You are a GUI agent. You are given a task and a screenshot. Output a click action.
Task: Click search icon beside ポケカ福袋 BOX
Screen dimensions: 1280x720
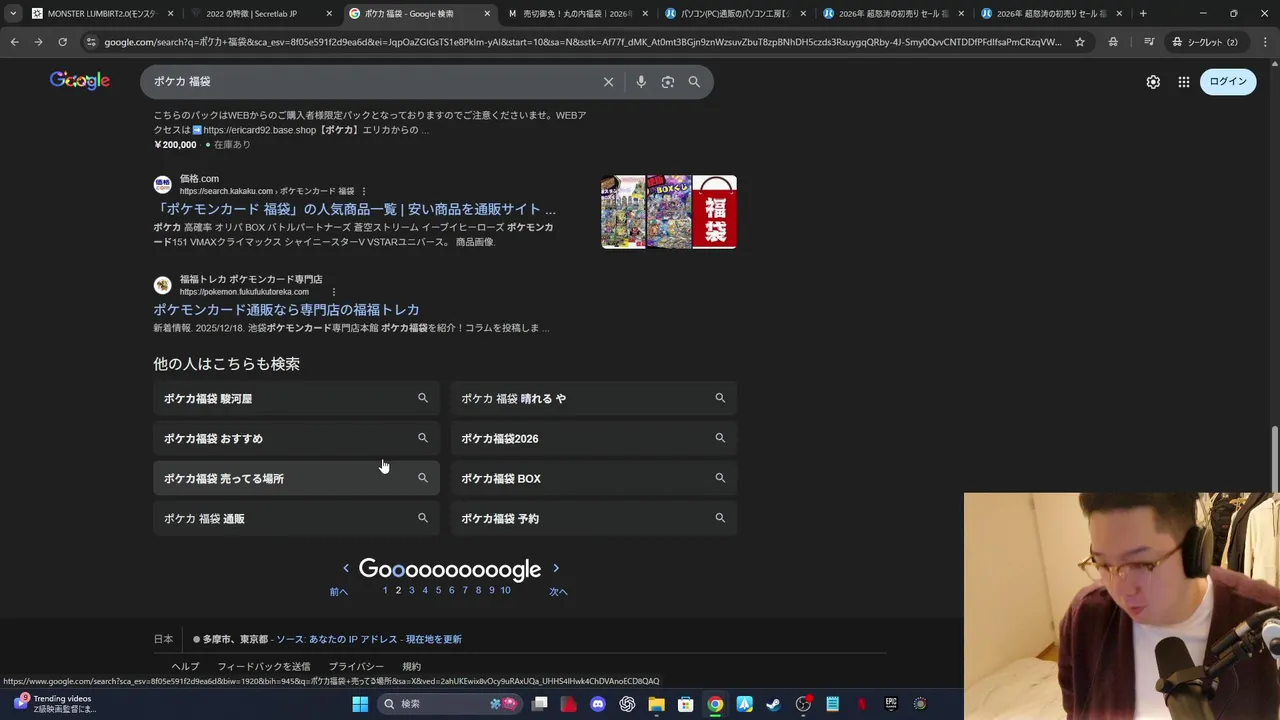tap(720, 478)
